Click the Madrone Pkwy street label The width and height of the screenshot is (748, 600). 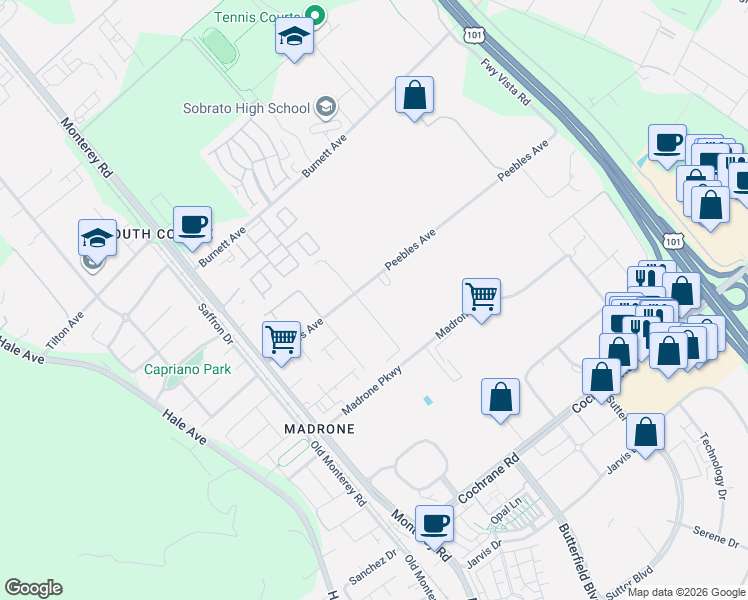coord(372,391)
